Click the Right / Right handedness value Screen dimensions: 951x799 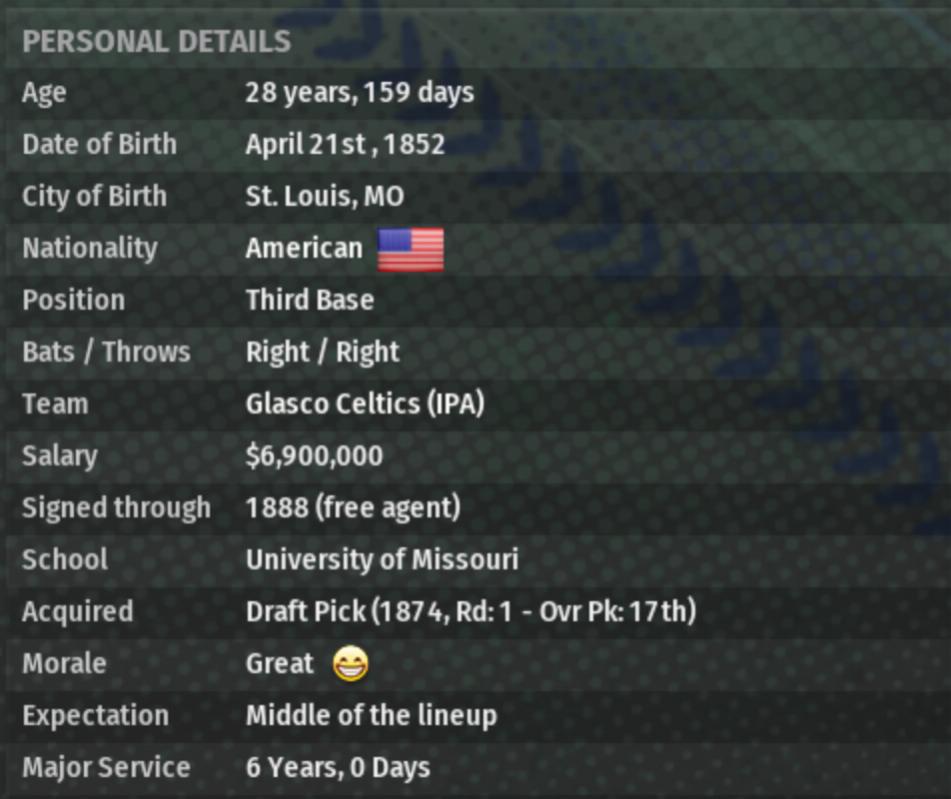coord(322,352)
